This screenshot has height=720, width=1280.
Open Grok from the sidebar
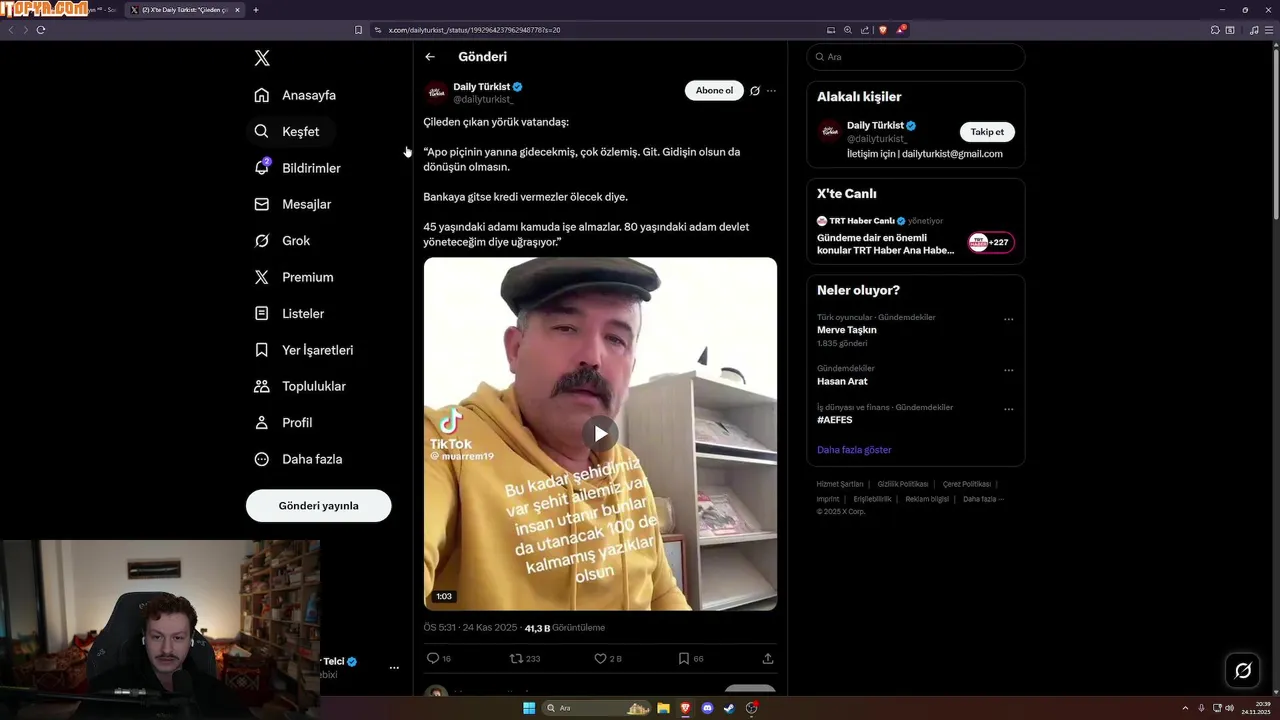tap(283, 241)
